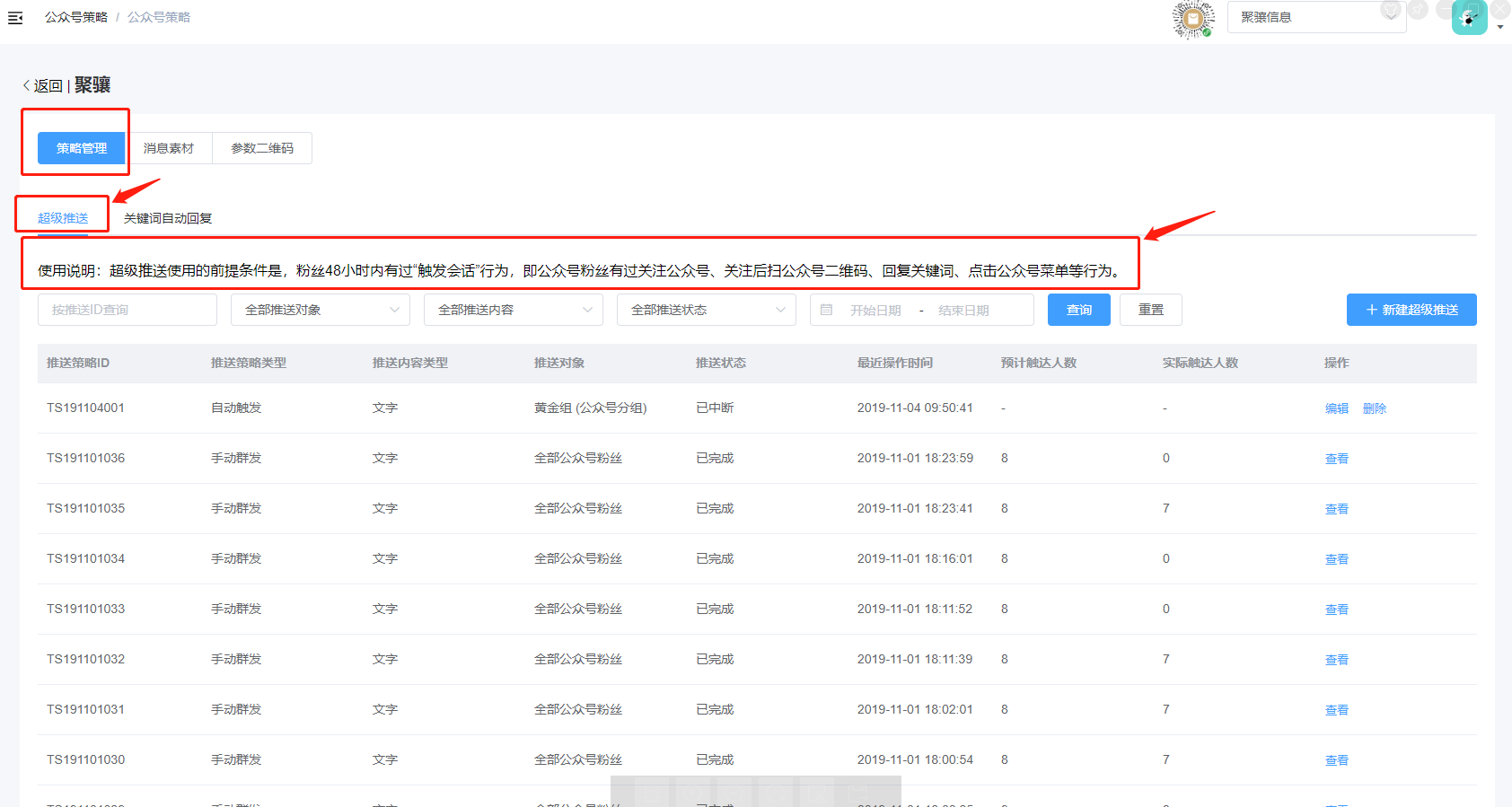Image resolution: width=1512 pixels, height=807 pixels.
Task: Collapse the sidebar with the hamburger icon
Action: coord(15,18)
